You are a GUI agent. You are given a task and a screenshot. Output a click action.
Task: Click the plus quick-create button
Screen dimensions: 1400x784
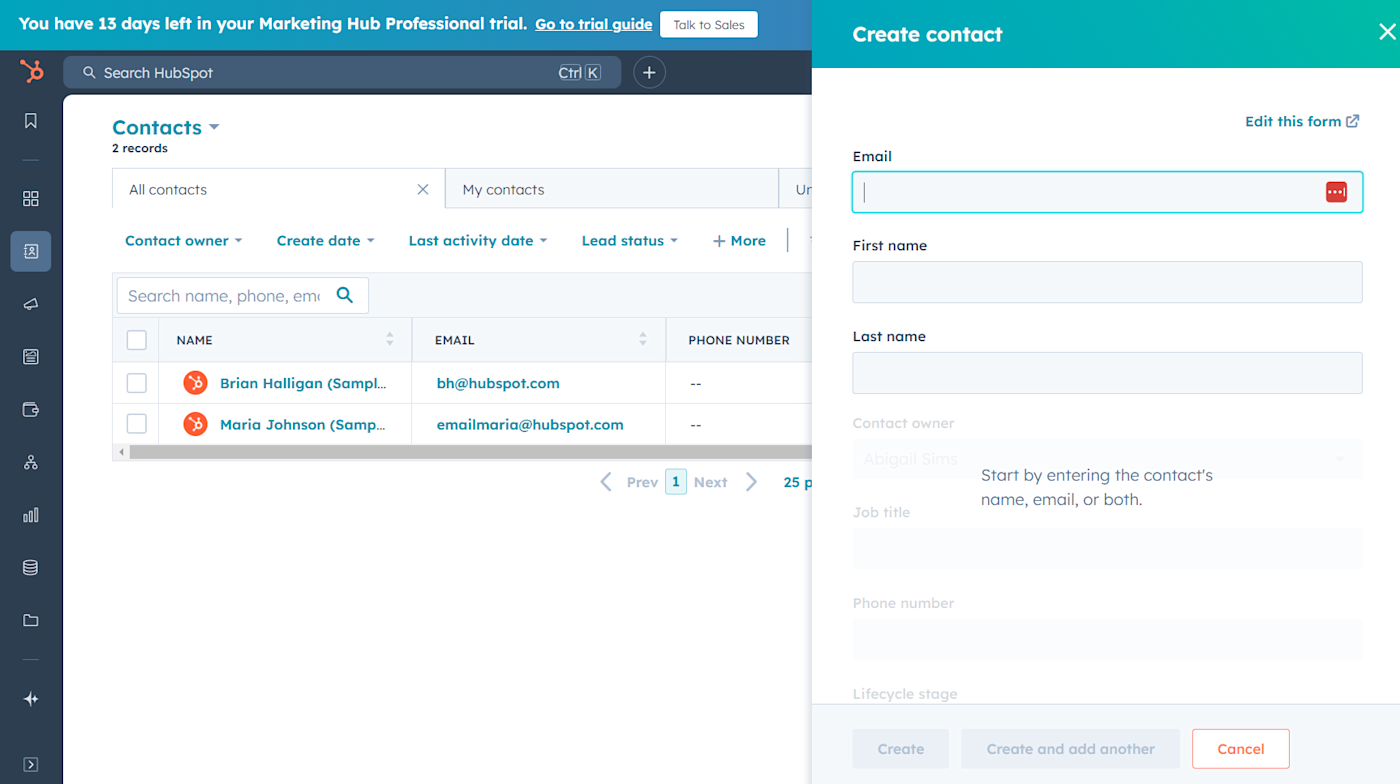[649, 72]
